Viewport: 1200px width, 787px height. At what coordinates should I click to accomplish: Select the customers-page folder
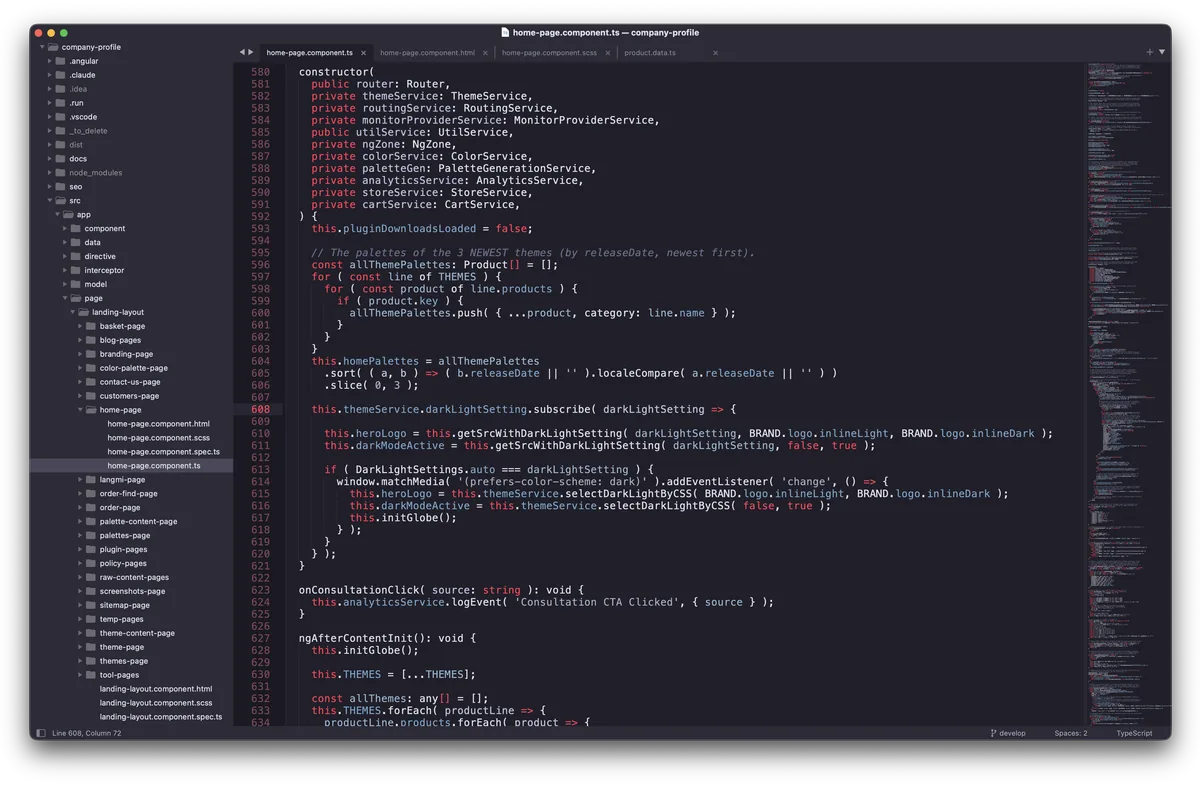tap(129, 396)
